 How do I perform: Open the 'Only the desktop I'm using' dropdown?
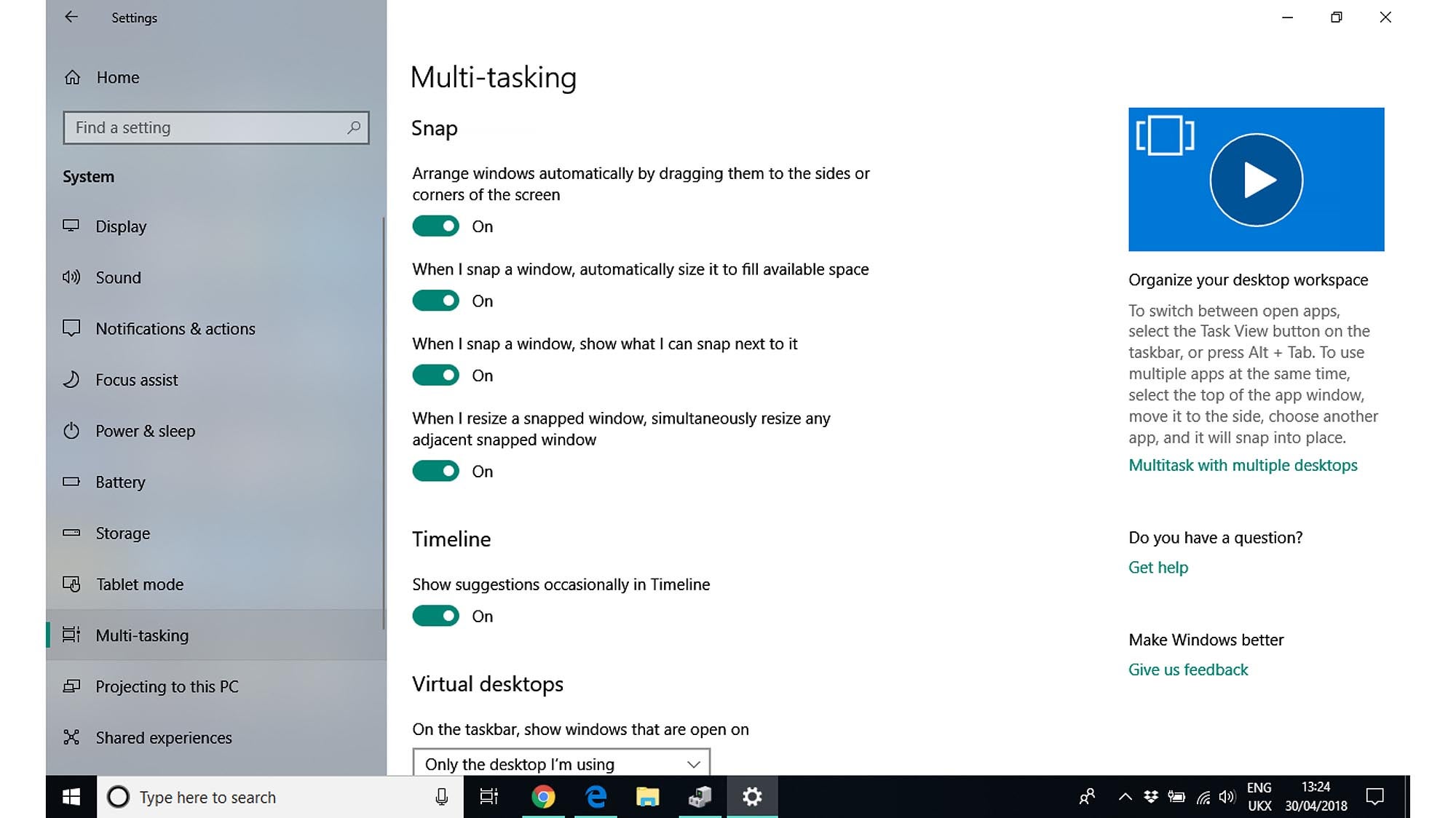tap(561, 763)
